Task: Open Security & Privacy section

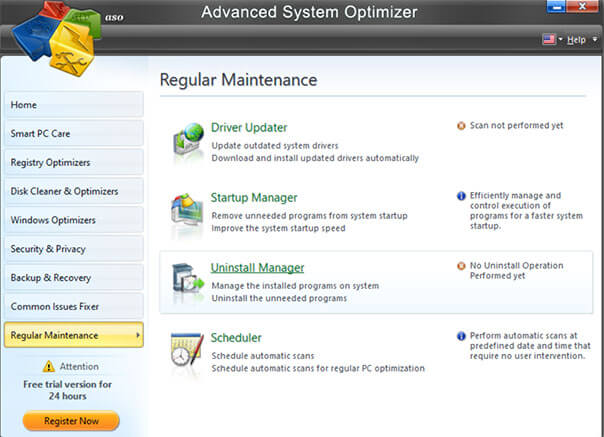Action: (x=74, y=249)
